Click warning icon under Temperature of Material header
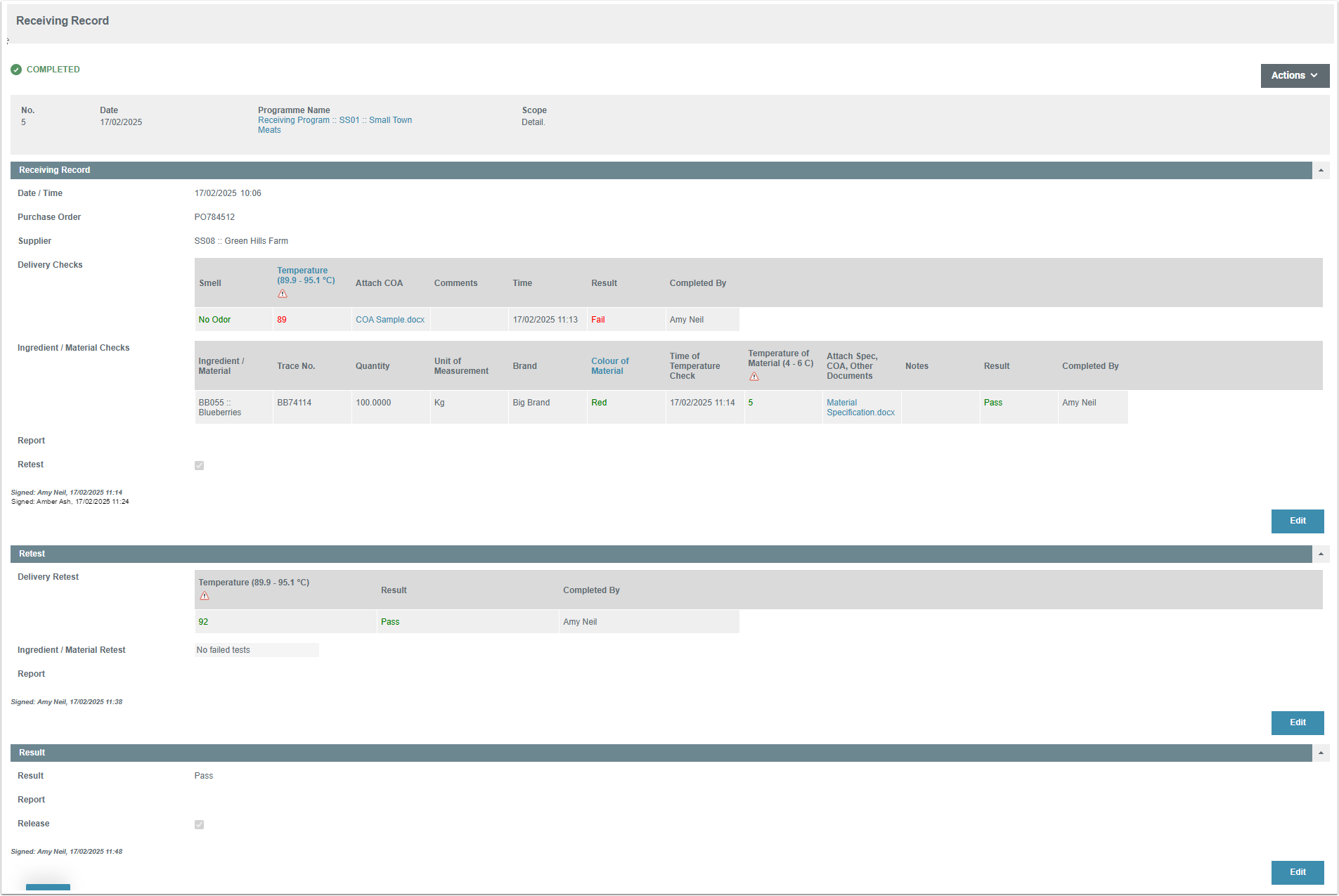Image resolution: width=1339 pixels, height=896 pixels. tap(754, 377)
